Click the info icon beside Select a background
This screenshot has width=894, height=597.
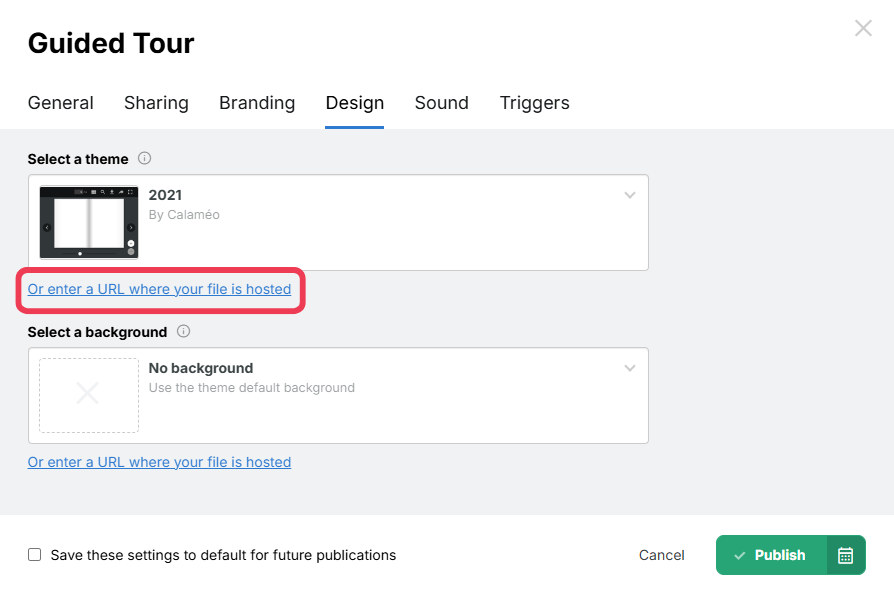tap(183, 331)
